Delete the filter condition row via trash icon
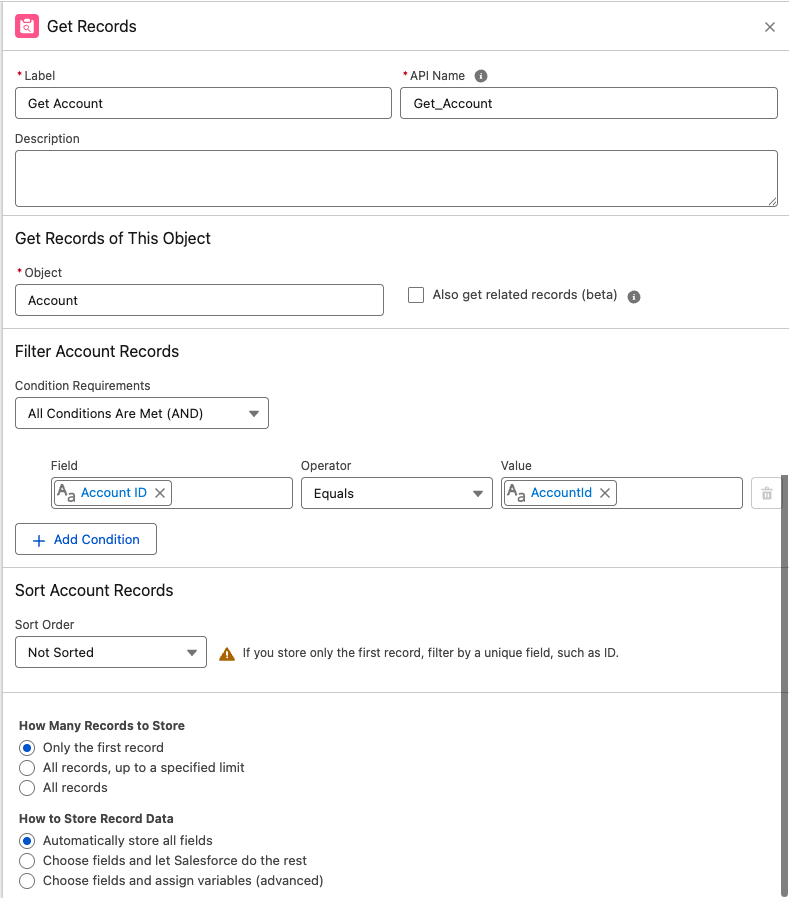 [768, 492]
